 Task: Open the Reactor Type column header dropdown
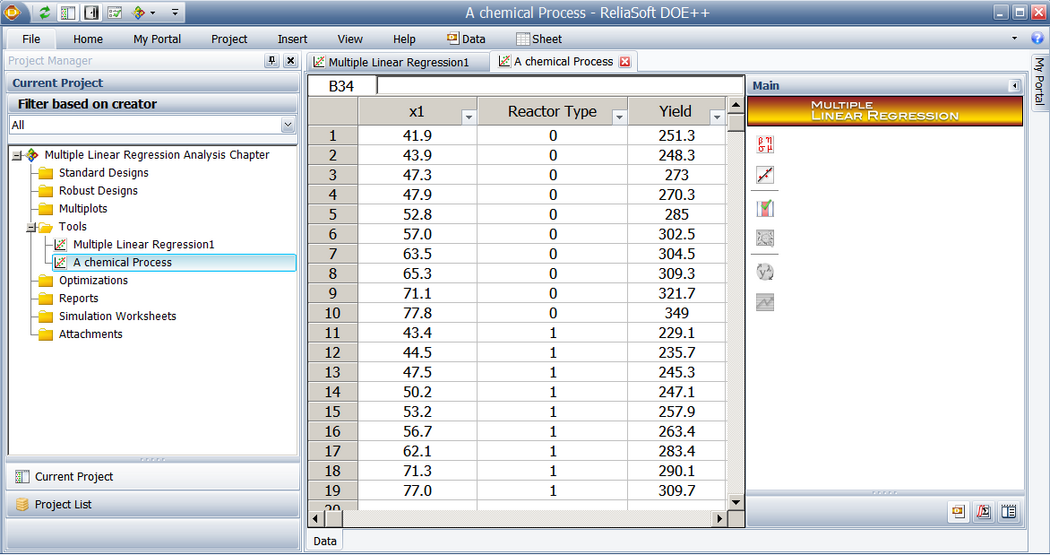619,117
